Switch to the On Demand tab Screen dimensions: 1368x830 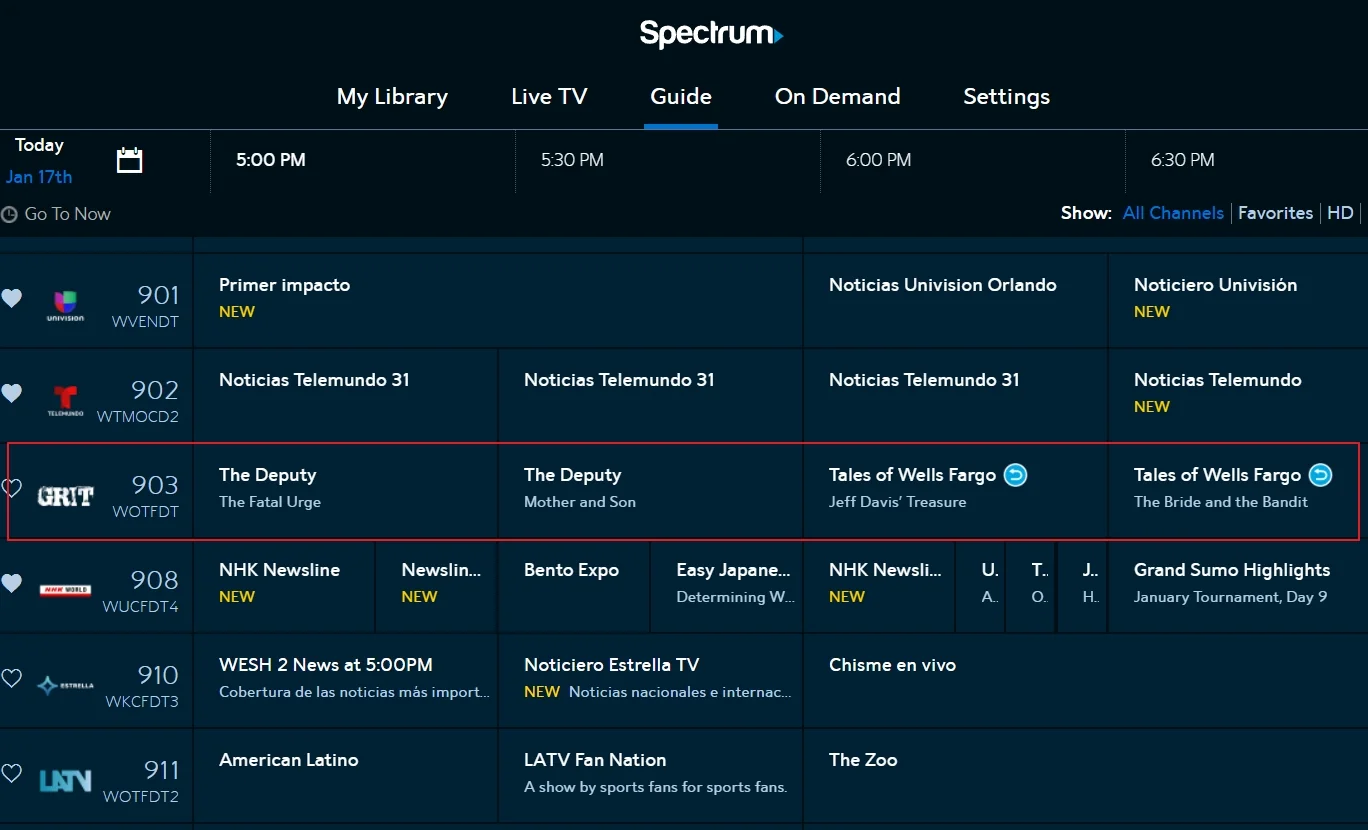[838, 96]
